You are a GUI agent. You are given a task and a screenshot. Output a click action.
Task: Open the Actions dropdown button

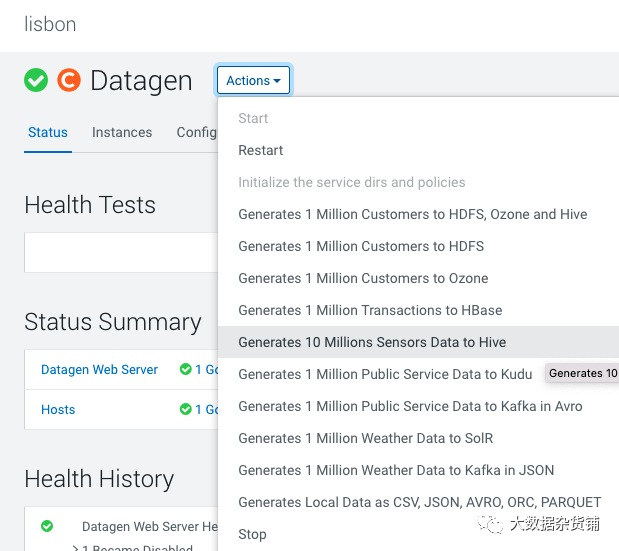point(253,80)
